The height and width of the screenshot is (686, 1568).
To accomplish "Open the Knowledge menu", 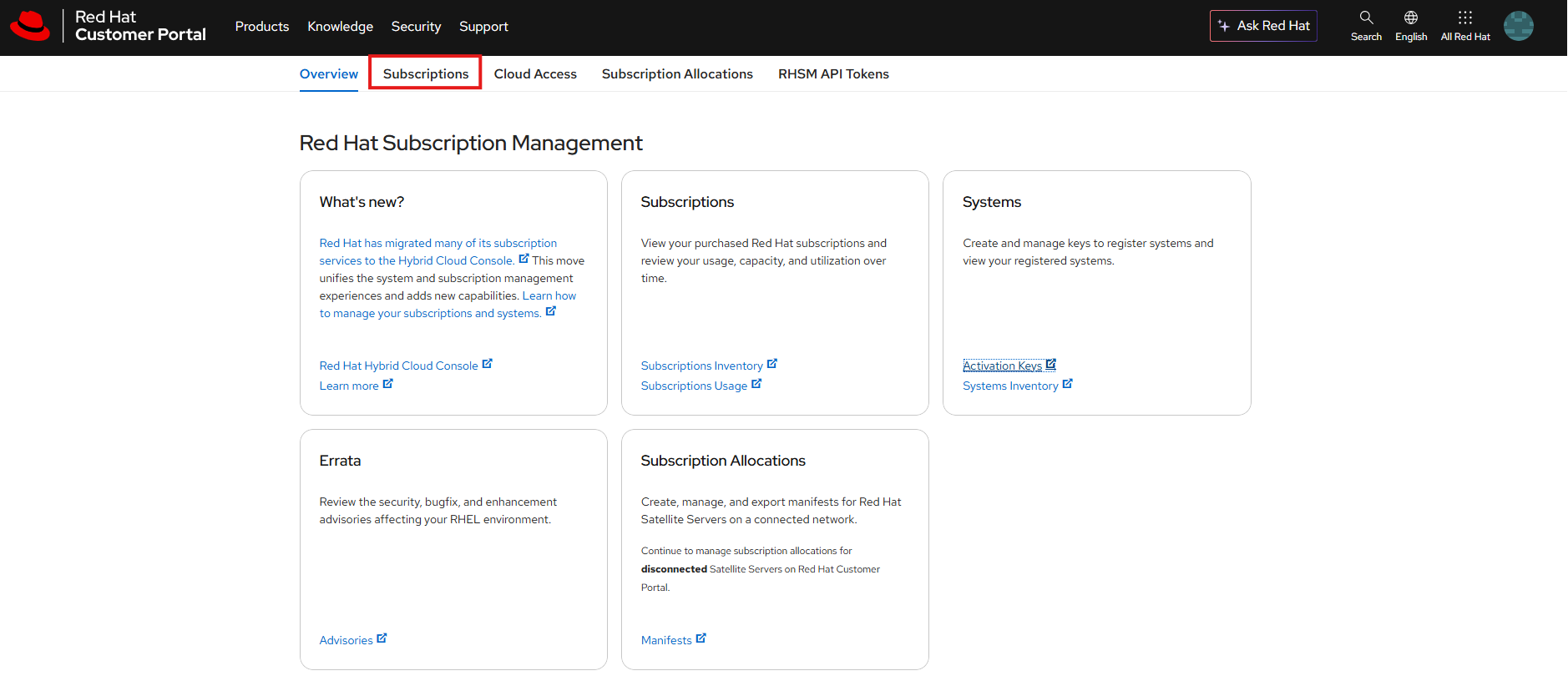I will tap(340, 27).
